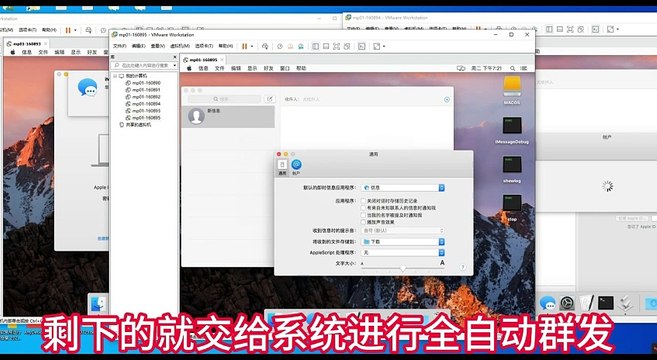Toggle the library sidebar view icon
The image size is (657, 360).
click(316, 47)
